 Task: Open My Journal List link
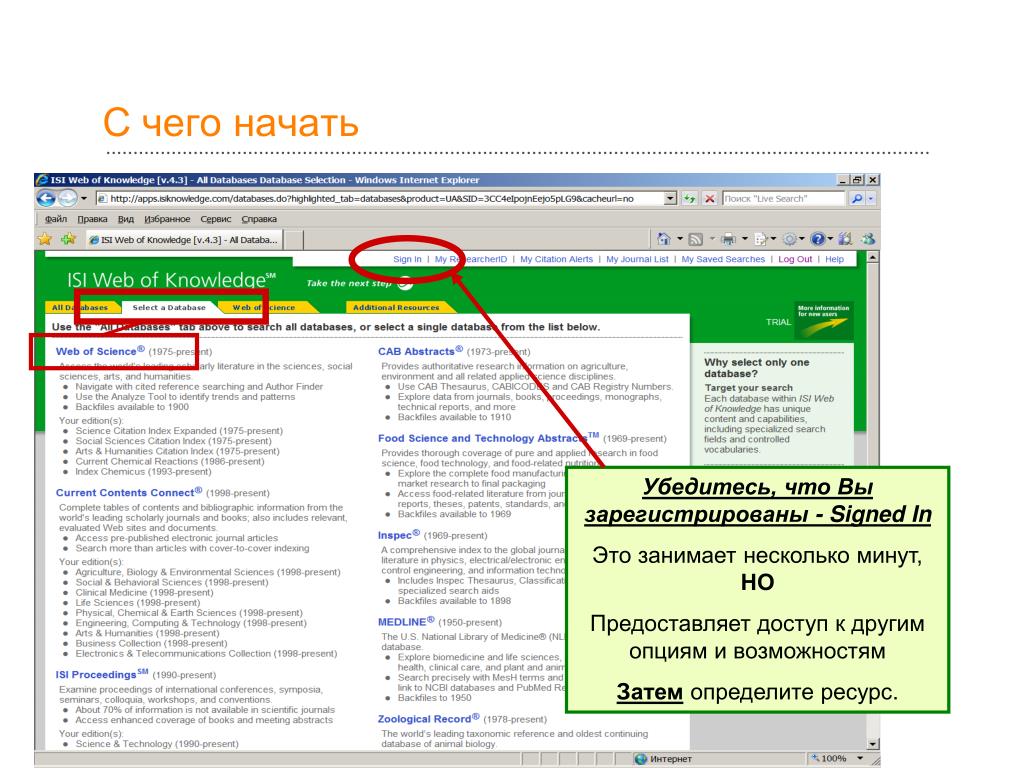pyautogui.click(x=637, y=259)
